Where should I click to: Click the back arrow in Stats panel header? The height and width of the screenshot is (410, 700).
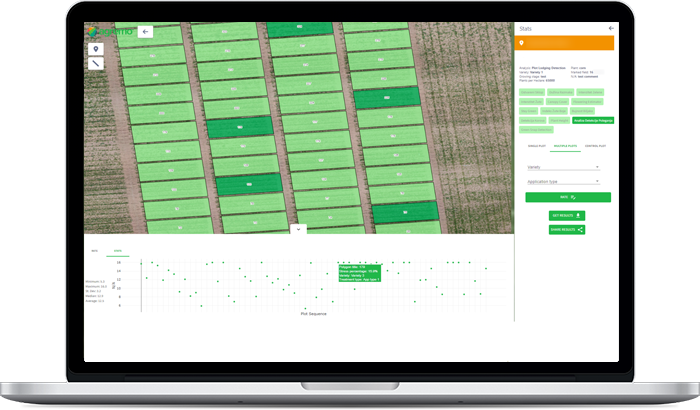click(611, 29)
